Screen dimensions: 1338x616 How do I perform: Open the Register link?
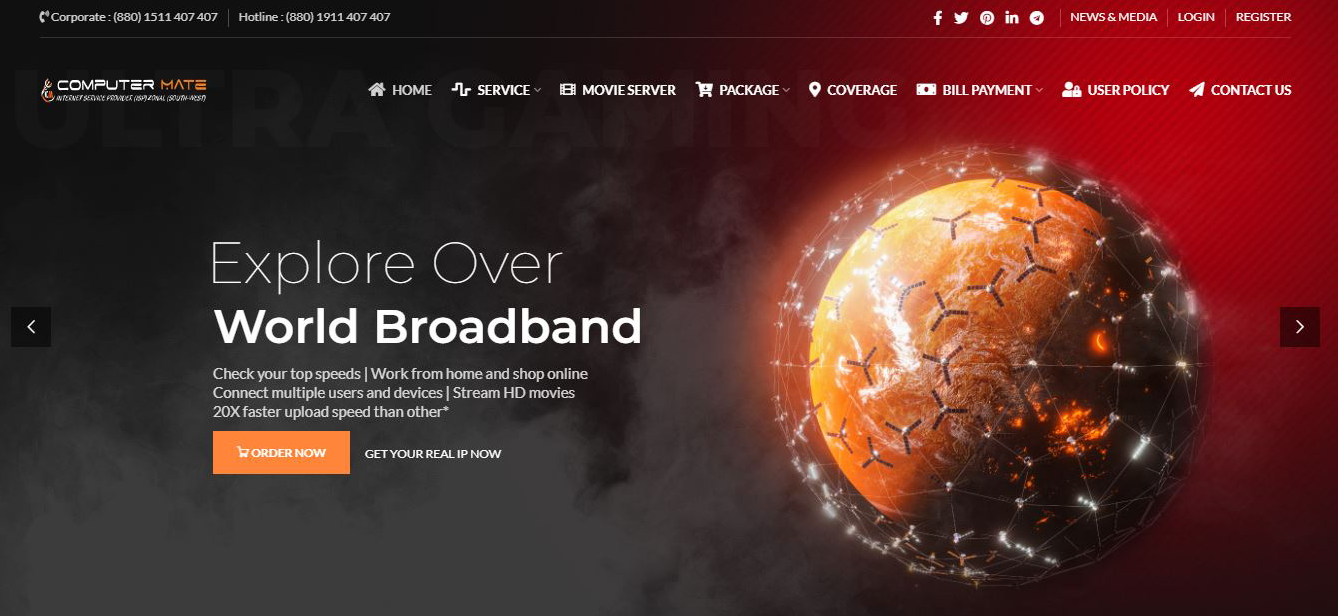click(x=1263, y=17)
